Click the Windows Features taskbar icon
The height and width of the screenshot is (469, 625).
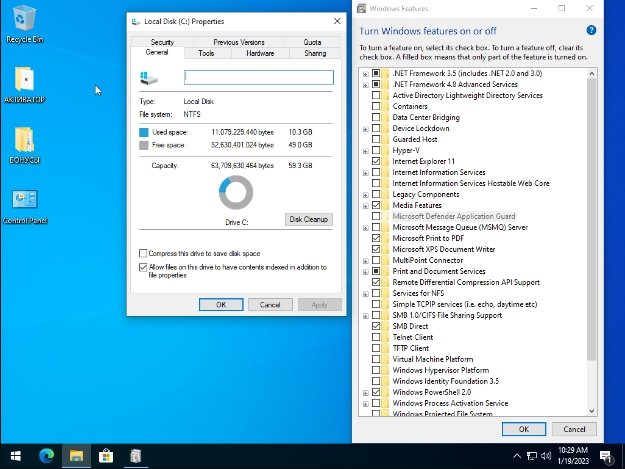136,456
